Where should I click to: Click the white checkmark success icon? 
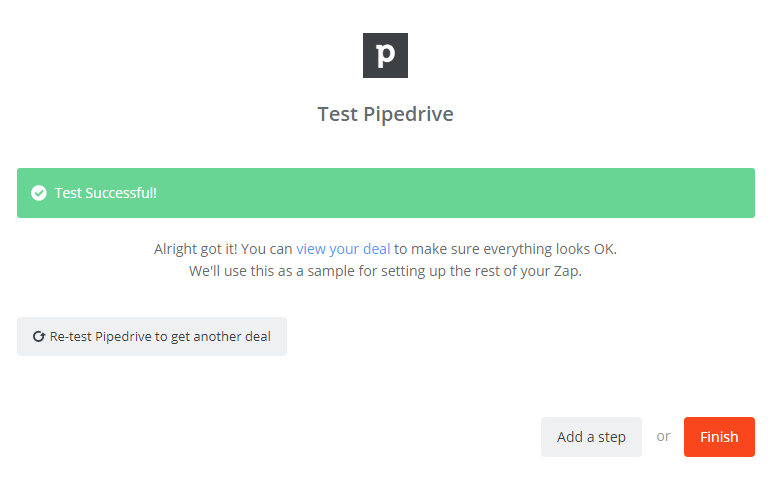(39, 193)
